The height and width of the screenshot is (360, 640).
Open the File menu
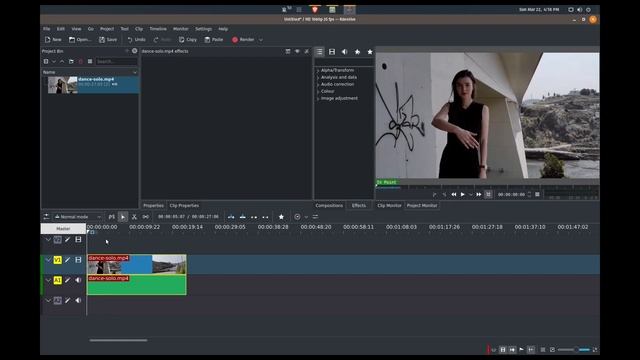47,29
